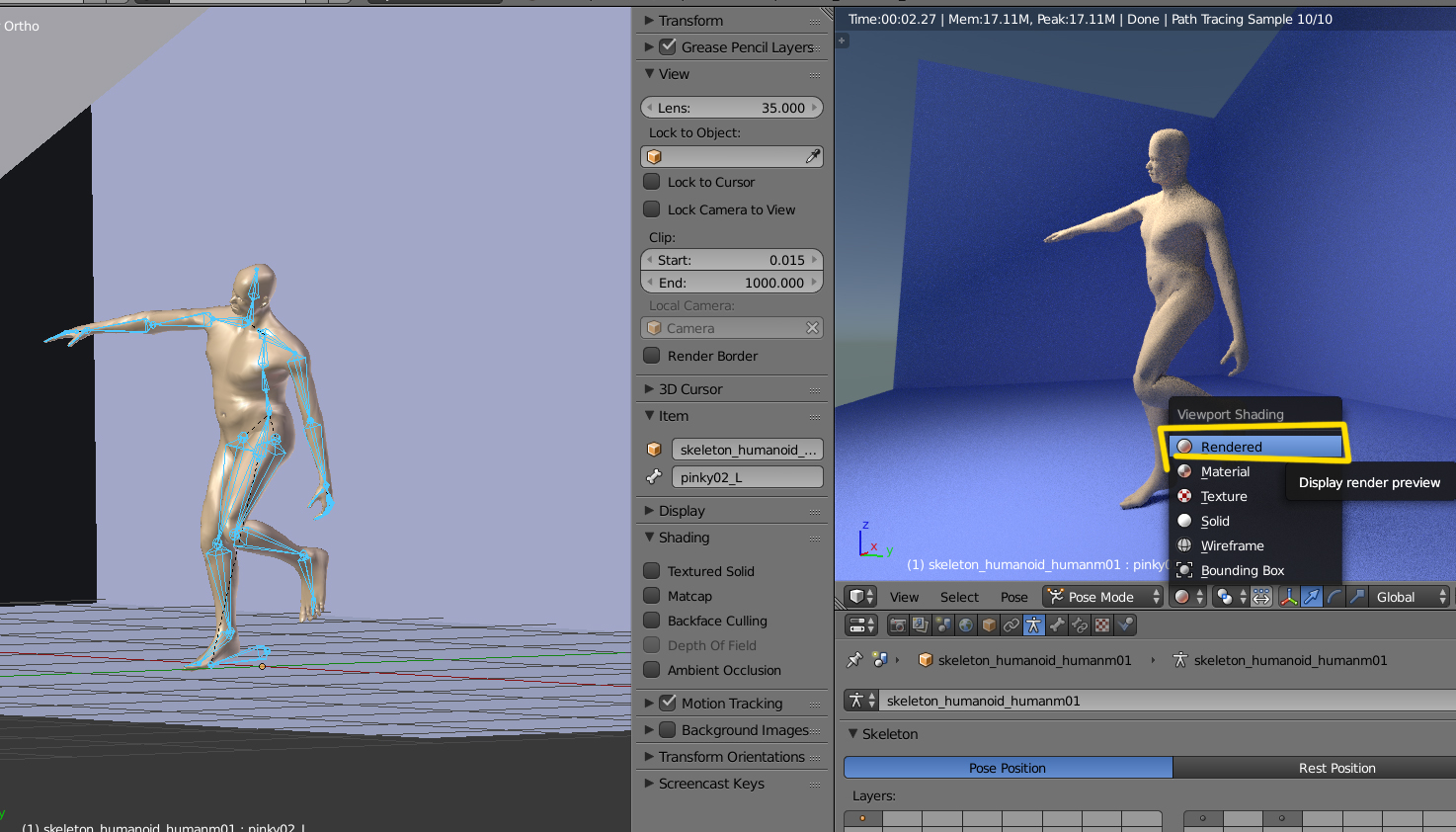Enable the Lock to Cursor checkbox
This screenshot has height=832, width=1456.
coord(652,182)
